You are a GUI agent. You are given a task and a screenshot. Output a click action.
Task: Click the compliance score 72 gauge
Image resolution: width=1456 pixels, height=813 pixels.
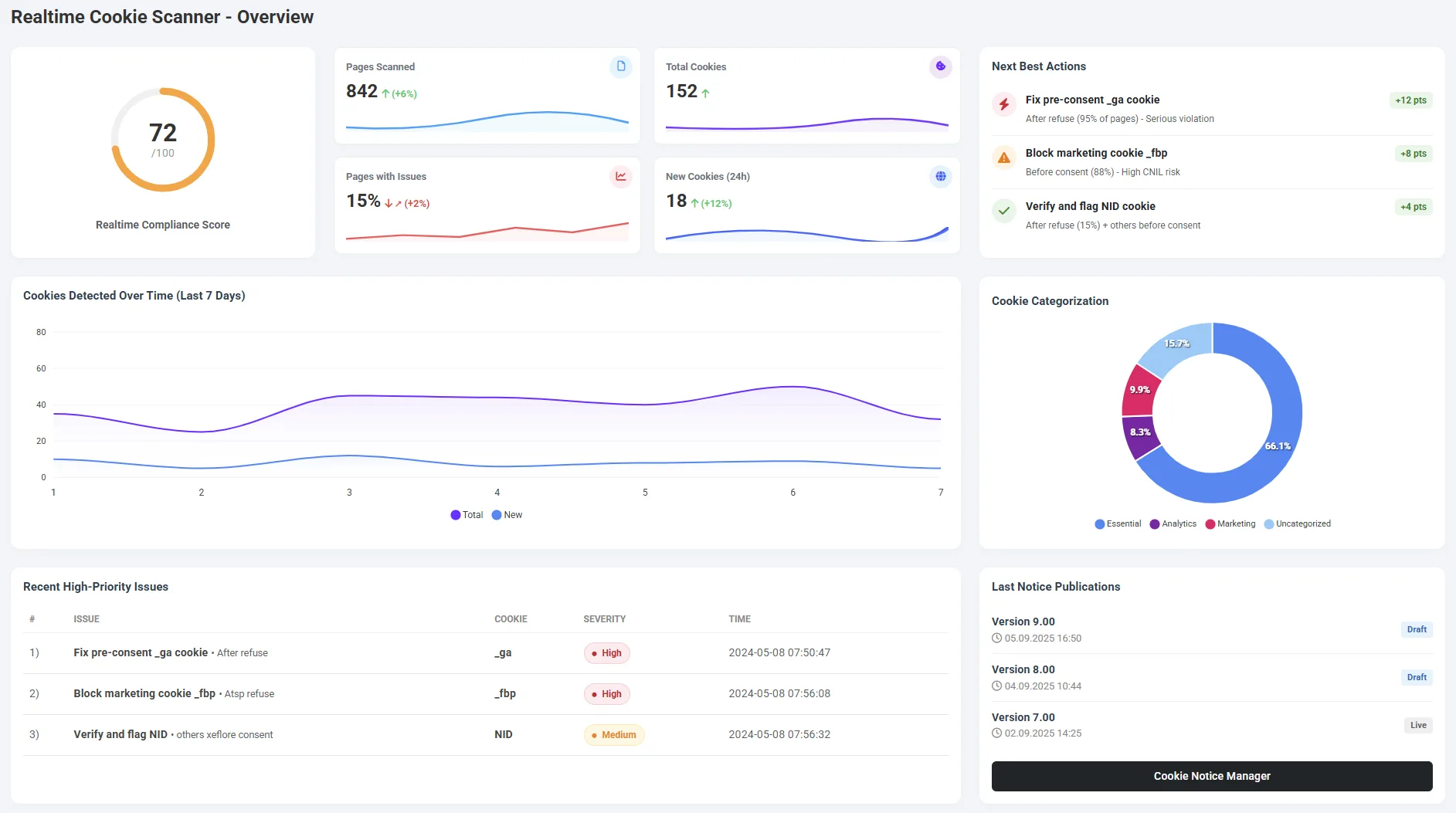pyautogui.click(x=163, y=140)
